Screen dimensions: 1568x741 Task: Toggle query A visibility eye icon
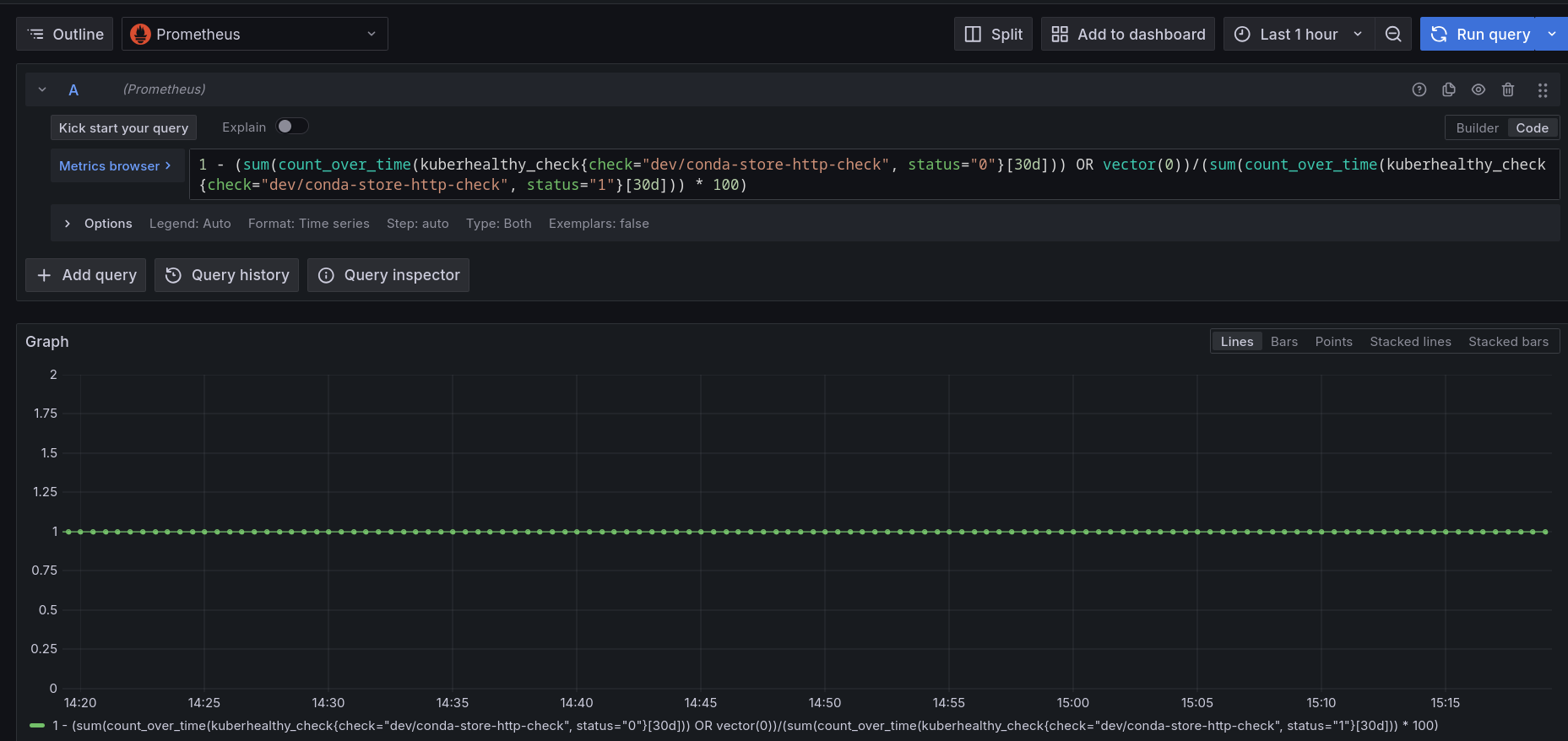click(x=1478, y=89)
